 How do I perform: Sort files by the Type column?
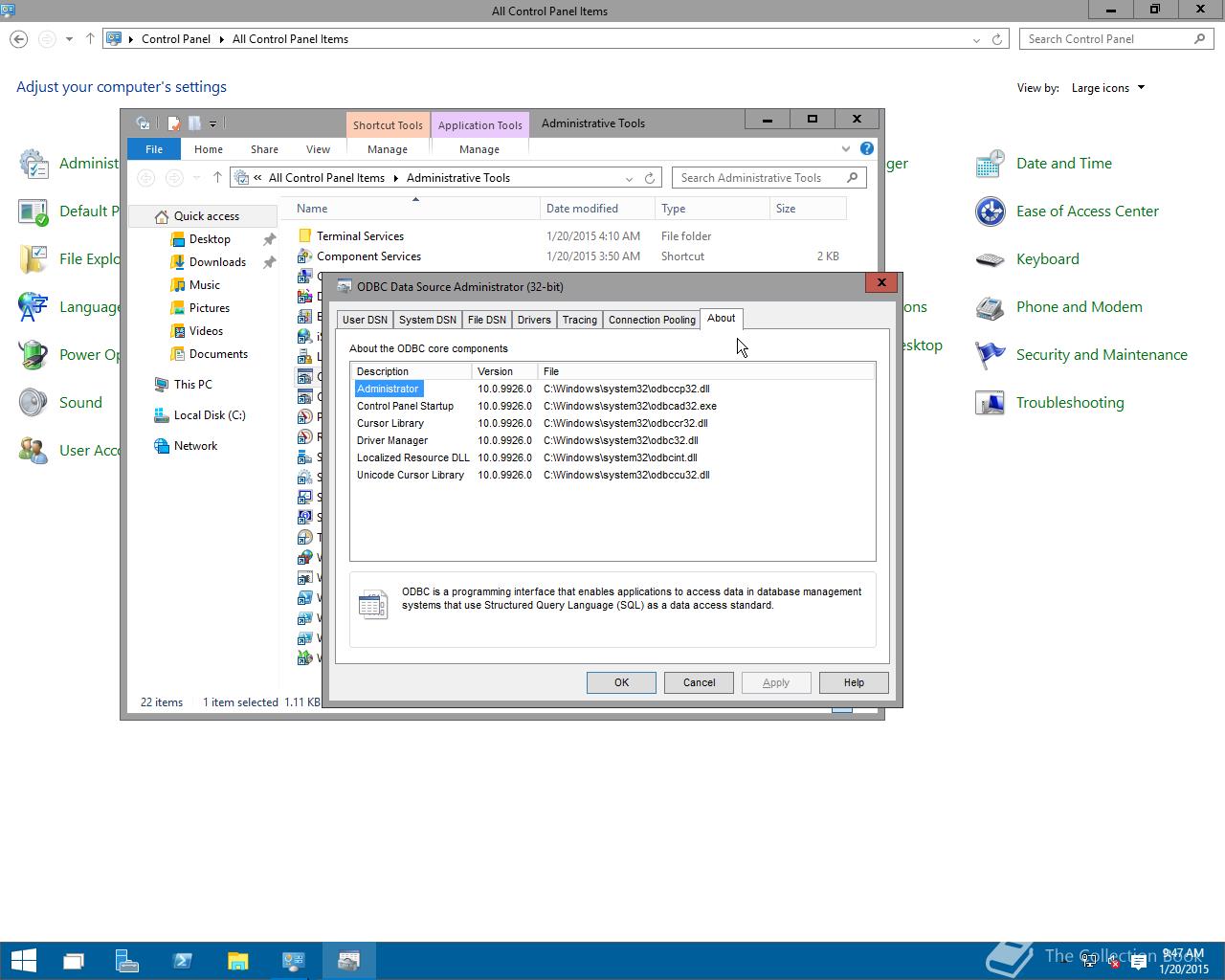[712, 209]
